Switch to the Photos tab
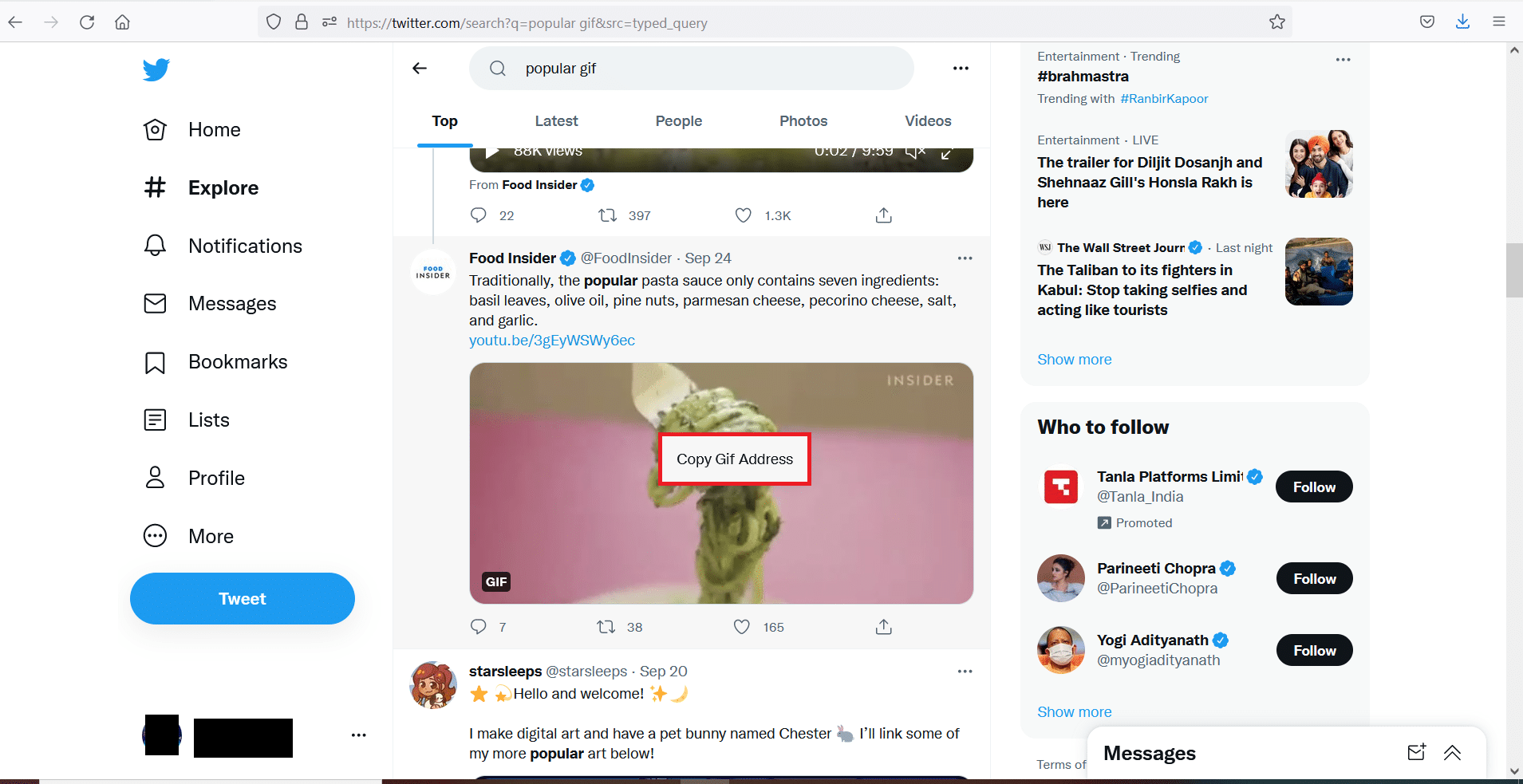 click(803, 121)
